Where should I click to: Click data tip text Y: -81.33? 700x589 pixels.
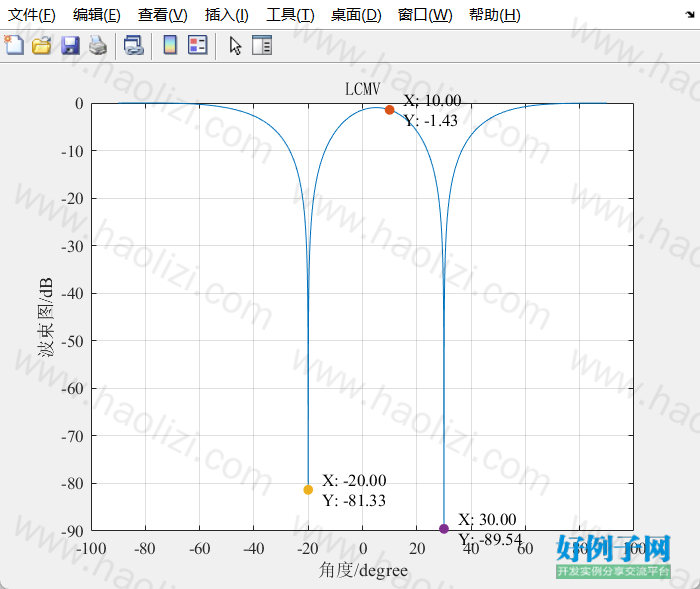[x=354, y=500]
